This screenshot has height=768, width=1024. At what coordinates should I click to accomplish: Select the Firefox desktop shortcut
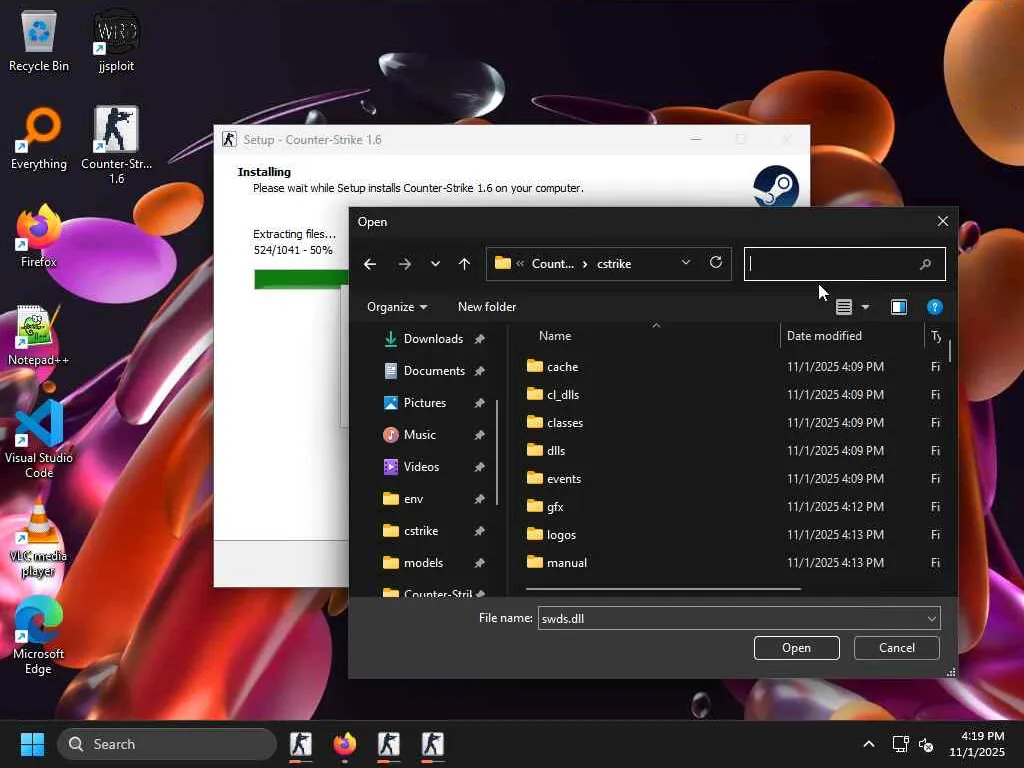[x=39, y=236]
